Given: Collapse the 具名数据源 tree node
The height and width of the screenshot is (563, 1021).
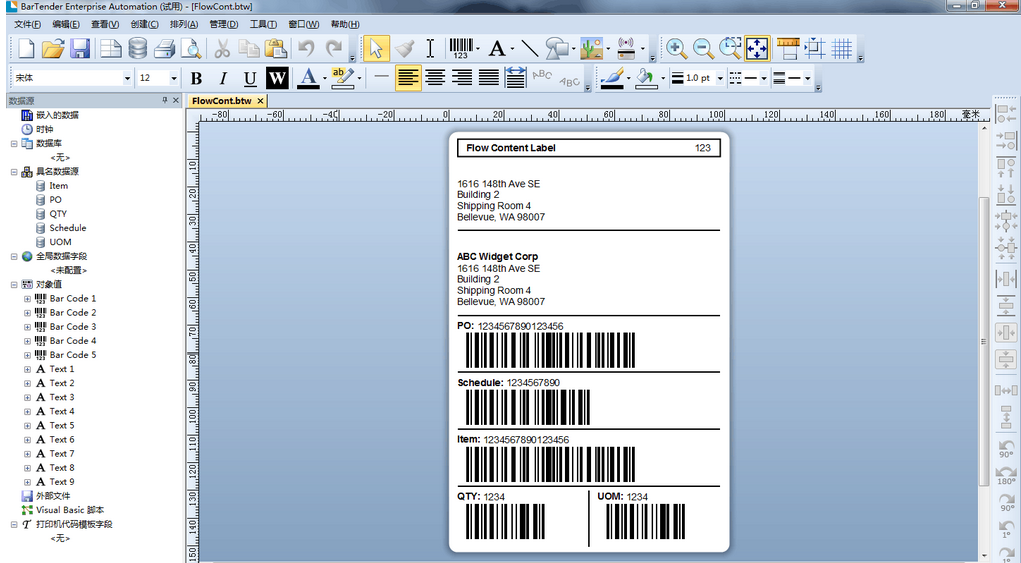Looking at the screenshot, I should [14, 172].
